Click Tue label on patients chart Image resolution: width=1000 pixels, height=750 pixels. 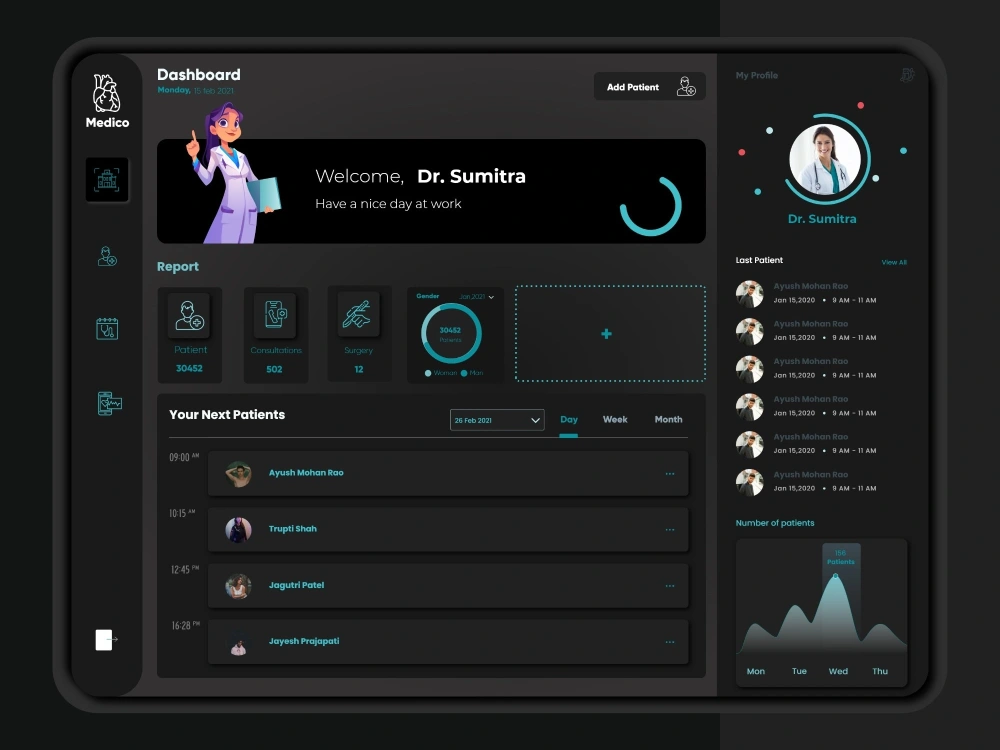[799, 671]
